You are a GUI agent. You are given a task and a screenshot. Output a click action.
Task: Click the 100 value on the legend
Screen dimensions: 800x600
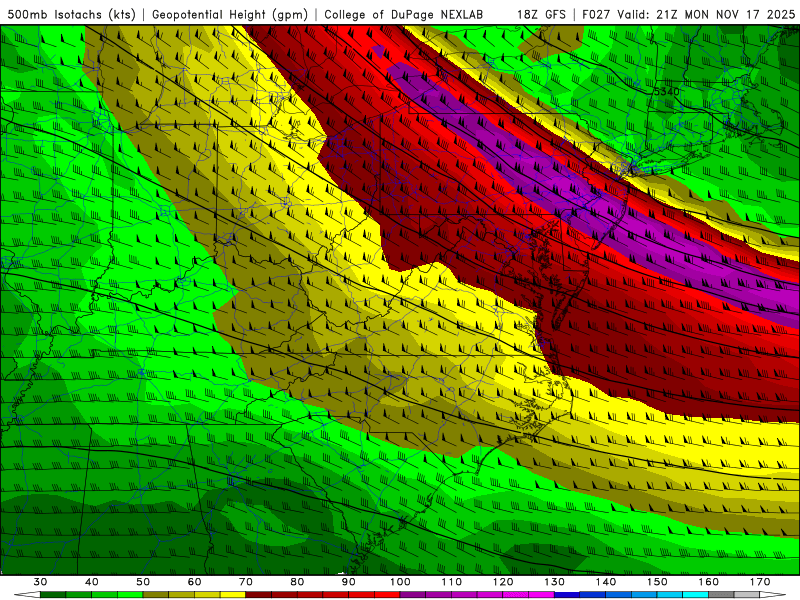click(x=401, y=582)
